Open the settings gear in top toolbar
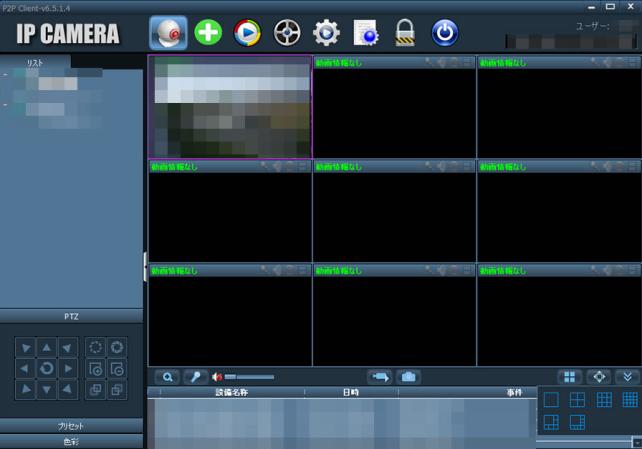 pos(326,33)
